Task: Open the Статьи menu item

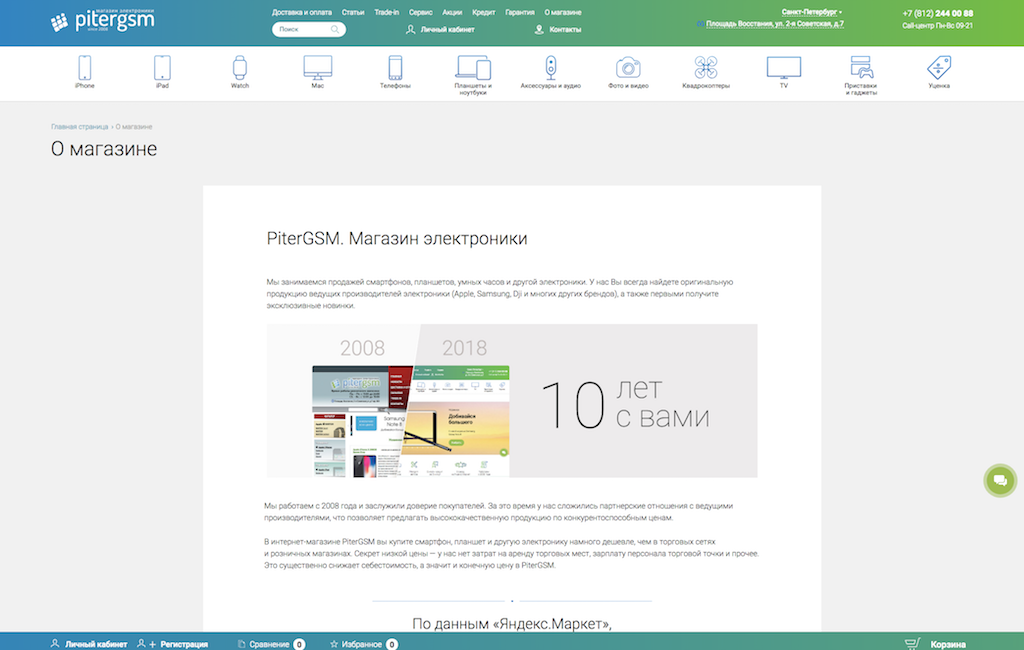Action: pyautogui.click(x=353, y=12)
